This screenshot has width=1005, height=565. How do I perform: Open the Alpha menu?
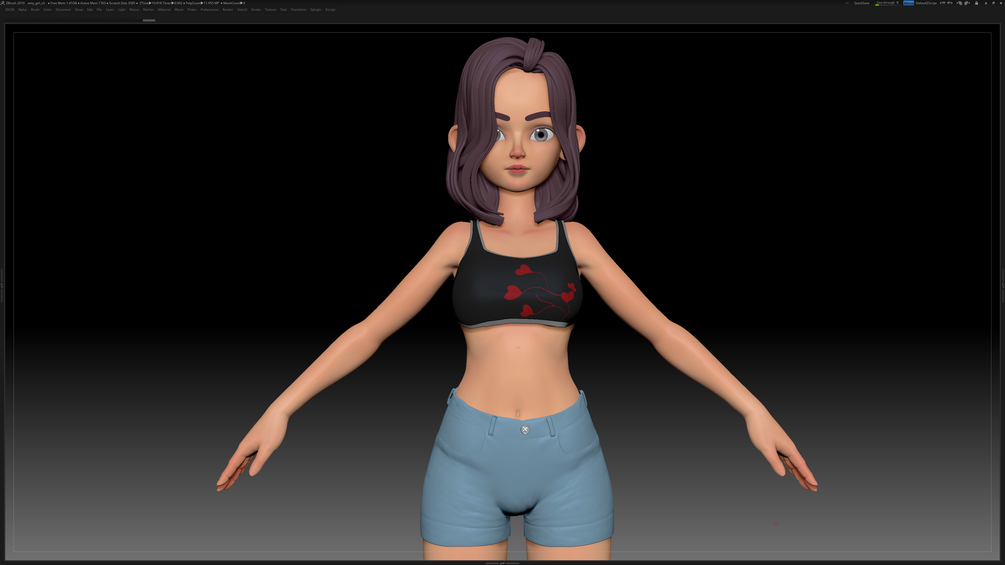coord(22,10)
